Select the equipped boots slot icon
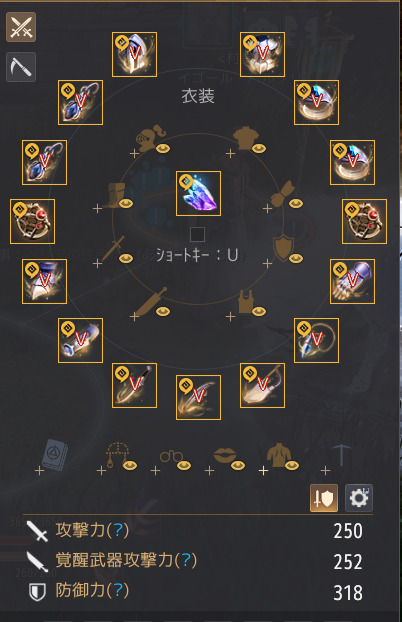Screen dimensions: 402x622 [x=44, y=282]
